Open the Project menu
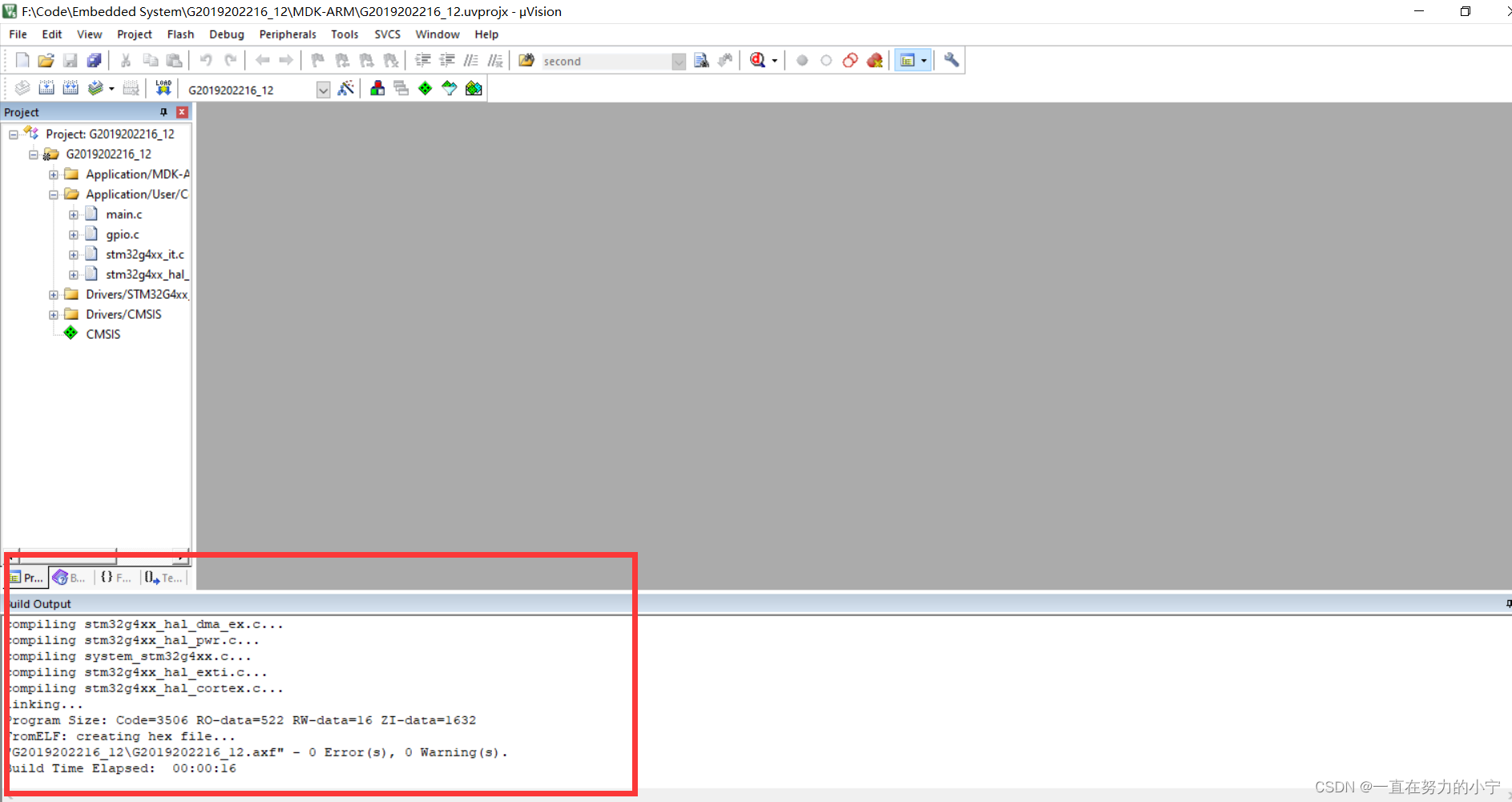Viewport: 1512px width, 802px height. (x=135, y=34)
